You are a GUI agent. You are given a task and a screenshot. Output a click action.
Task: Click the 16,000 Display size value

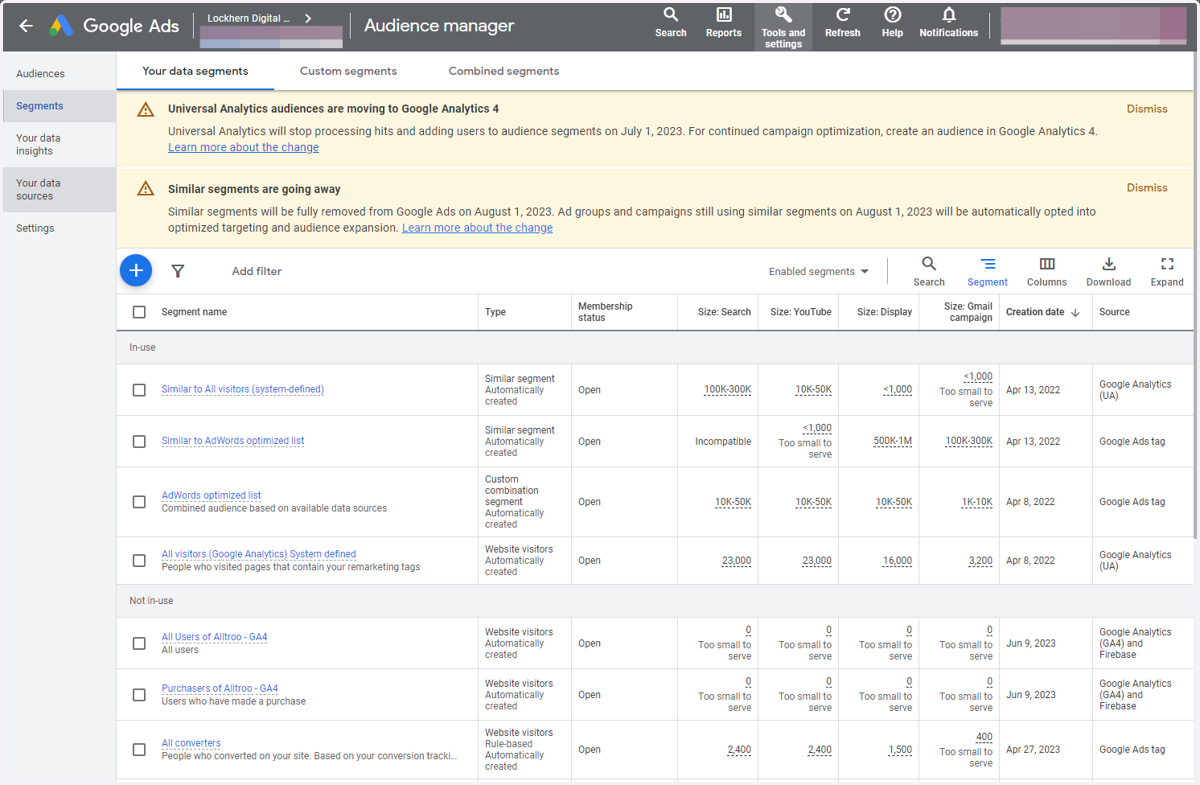click(x=897, y=561)
